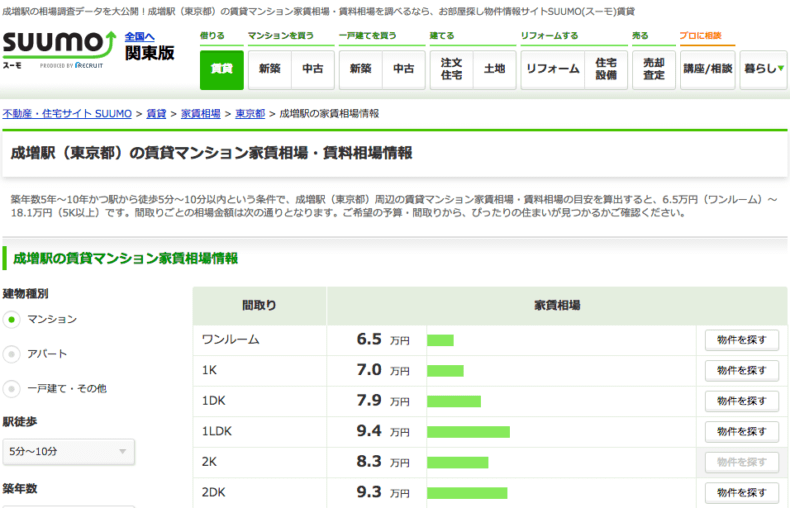This screenshot has width=790, height=508.
Task: Click 物件を探す for 1K row
Action: pyautogui.click(x=742, y=370)
